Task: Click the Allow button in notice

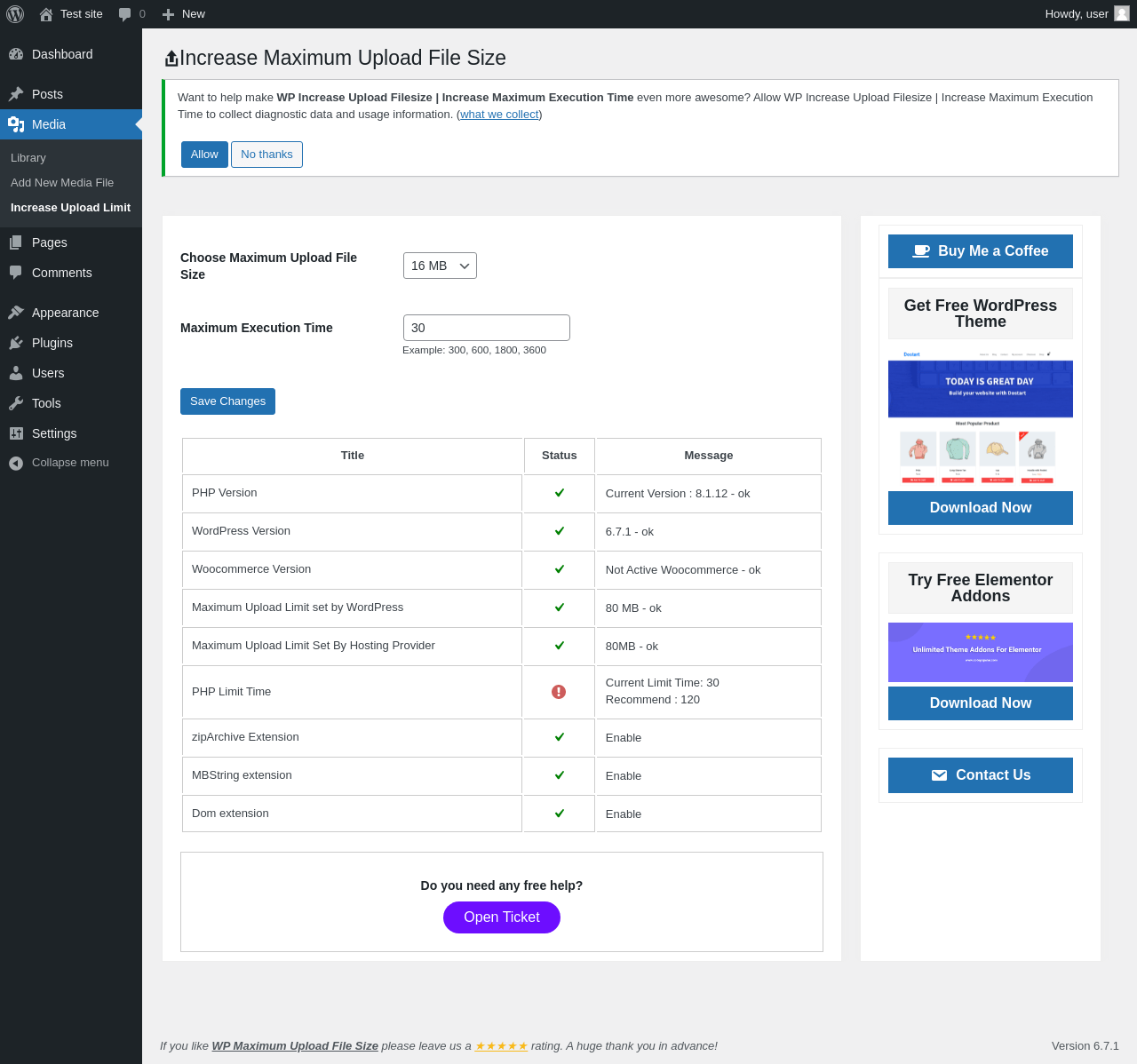Action: 204,155
